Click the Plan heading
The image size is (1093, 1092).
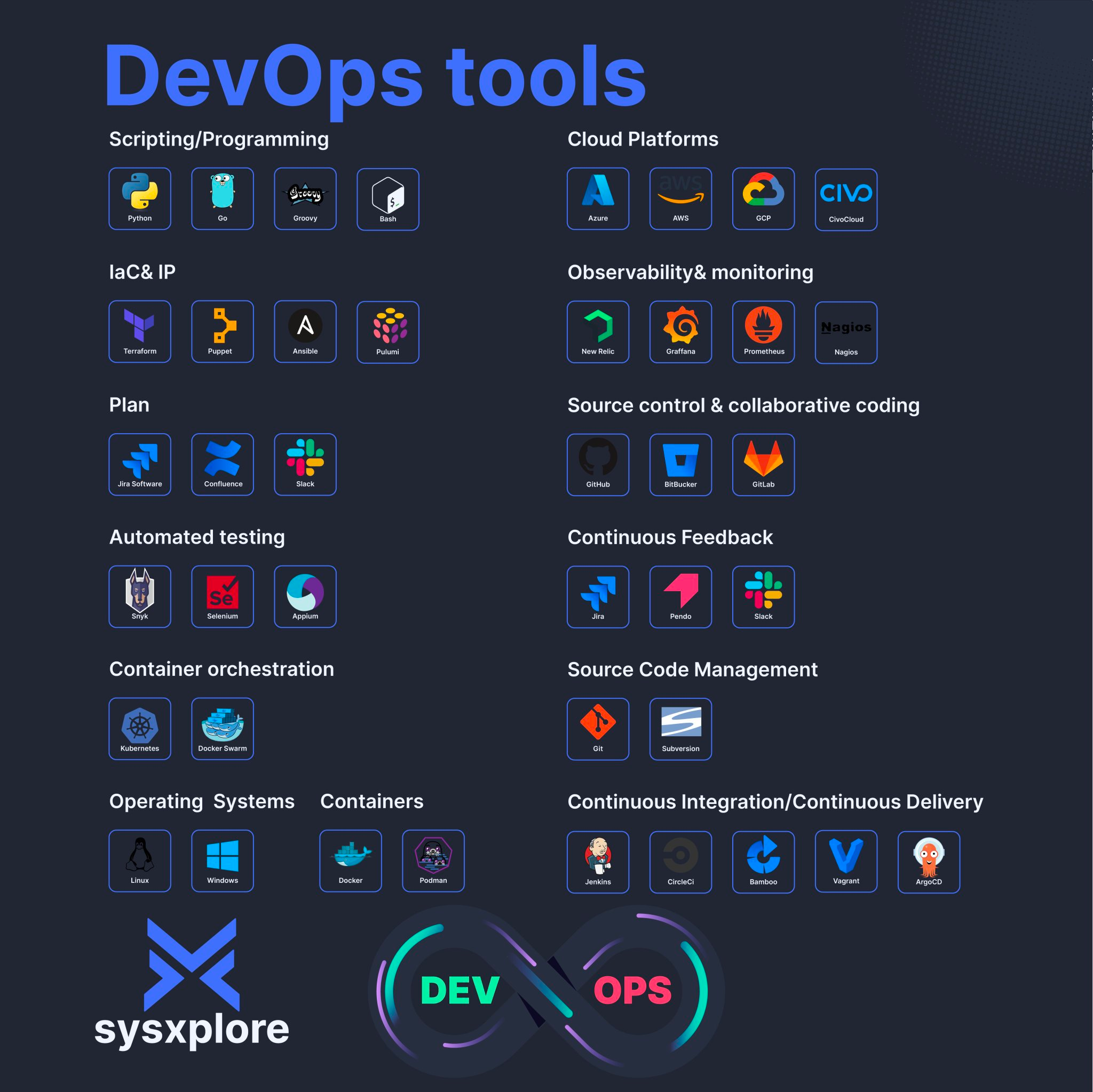coord(129,405)
